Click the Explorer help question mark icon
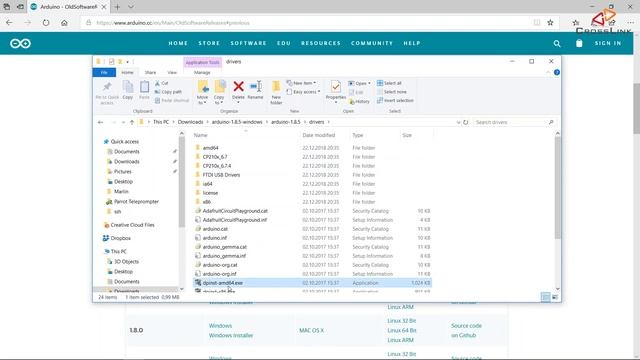Screen dimensions: 640x360 pos(557,72)
